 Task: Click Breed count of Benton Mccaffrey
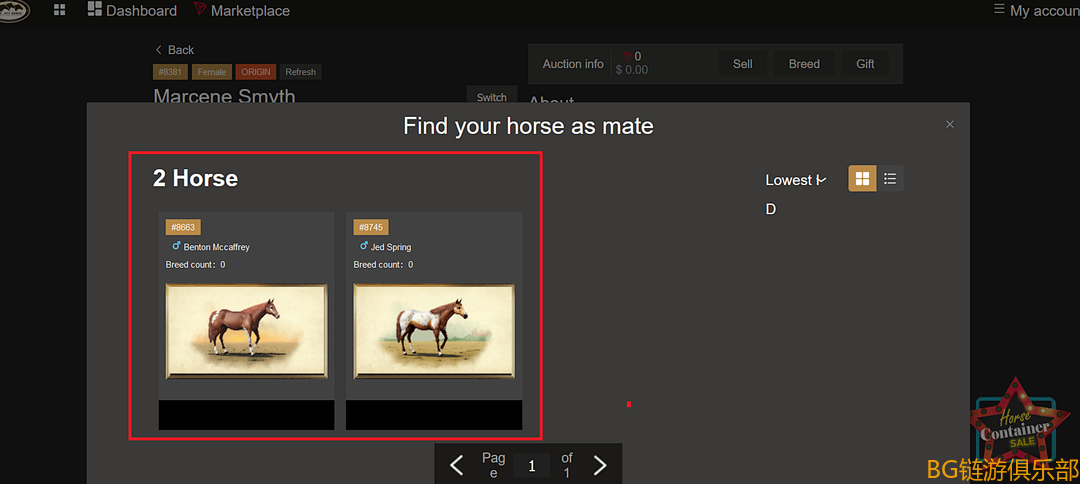coord(196,265)
